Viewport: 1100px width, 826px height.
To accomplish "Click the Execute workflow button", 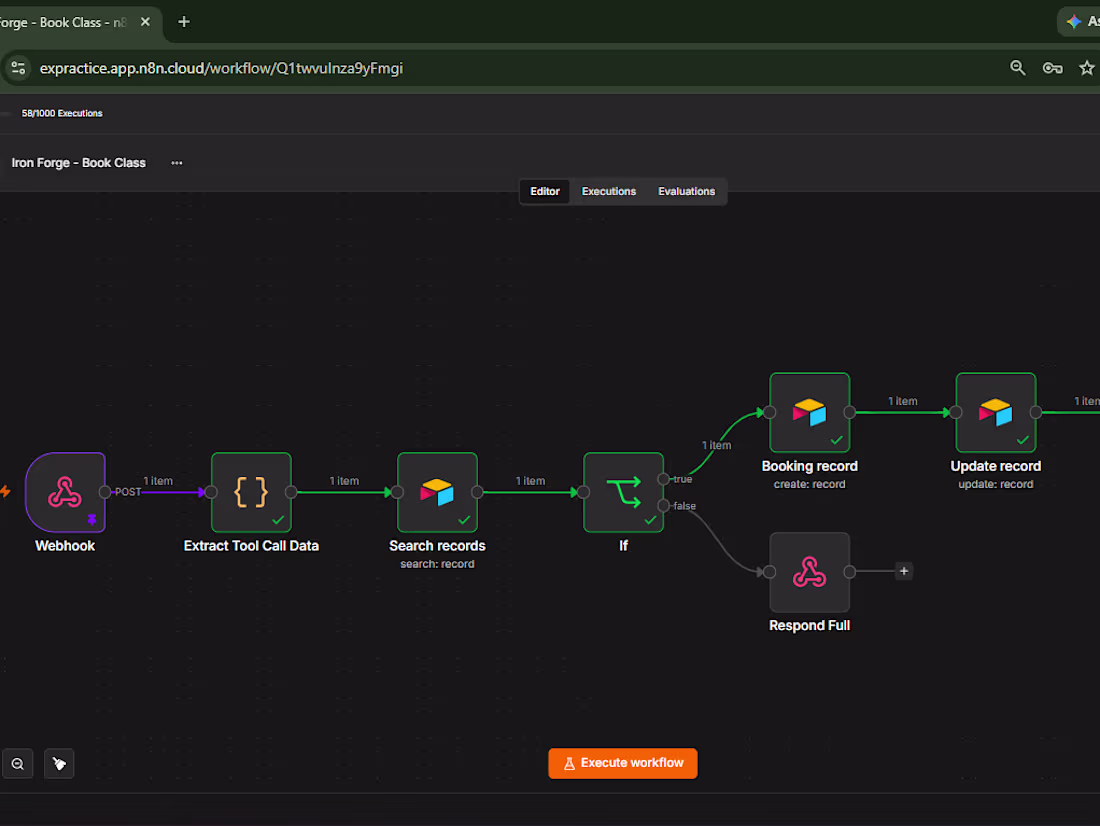I will [x=622, y=763].
